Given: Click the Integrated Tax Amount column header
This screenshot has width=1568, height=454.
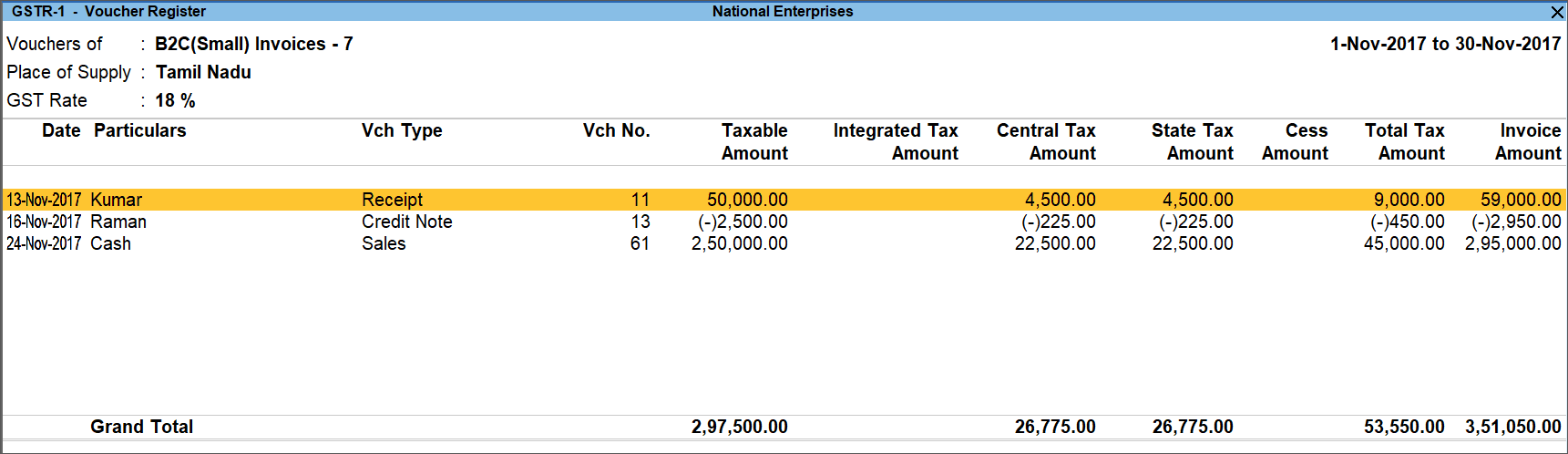Looking at the screenshot, I should click(x=896, y=142).
